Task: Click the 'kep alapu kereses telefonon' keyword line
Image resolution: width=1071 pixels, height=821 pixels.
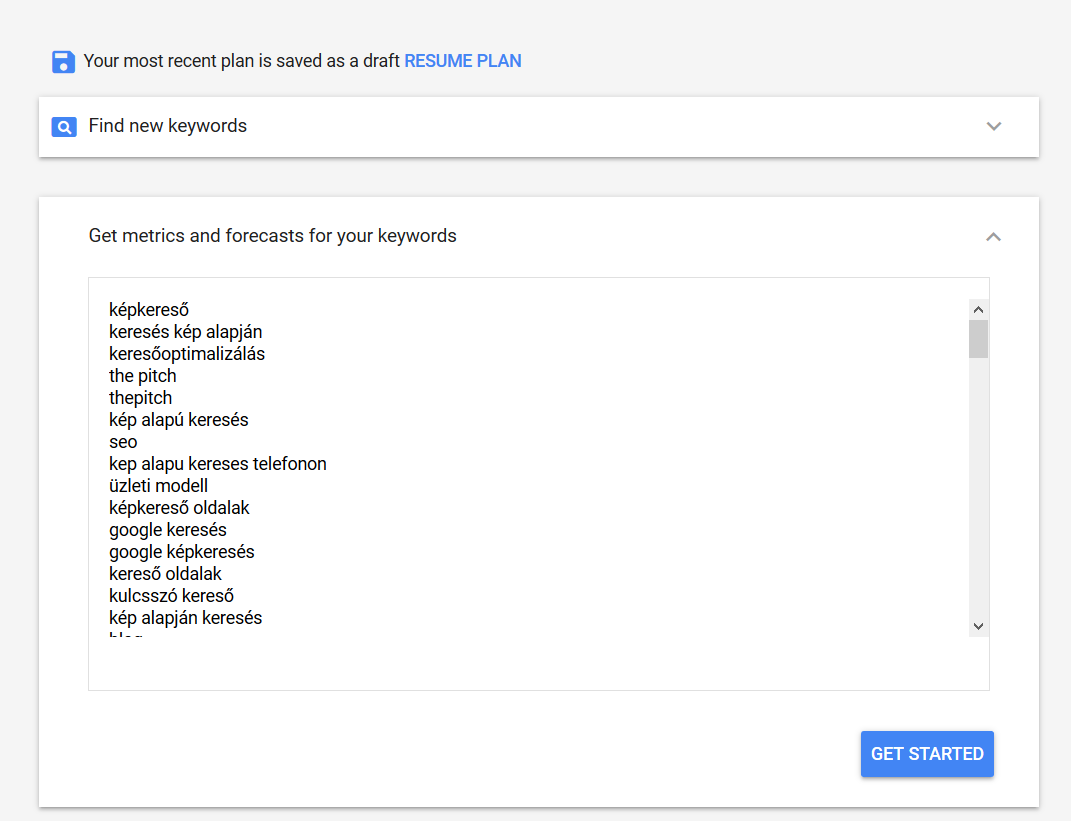Action: [218, 464]
